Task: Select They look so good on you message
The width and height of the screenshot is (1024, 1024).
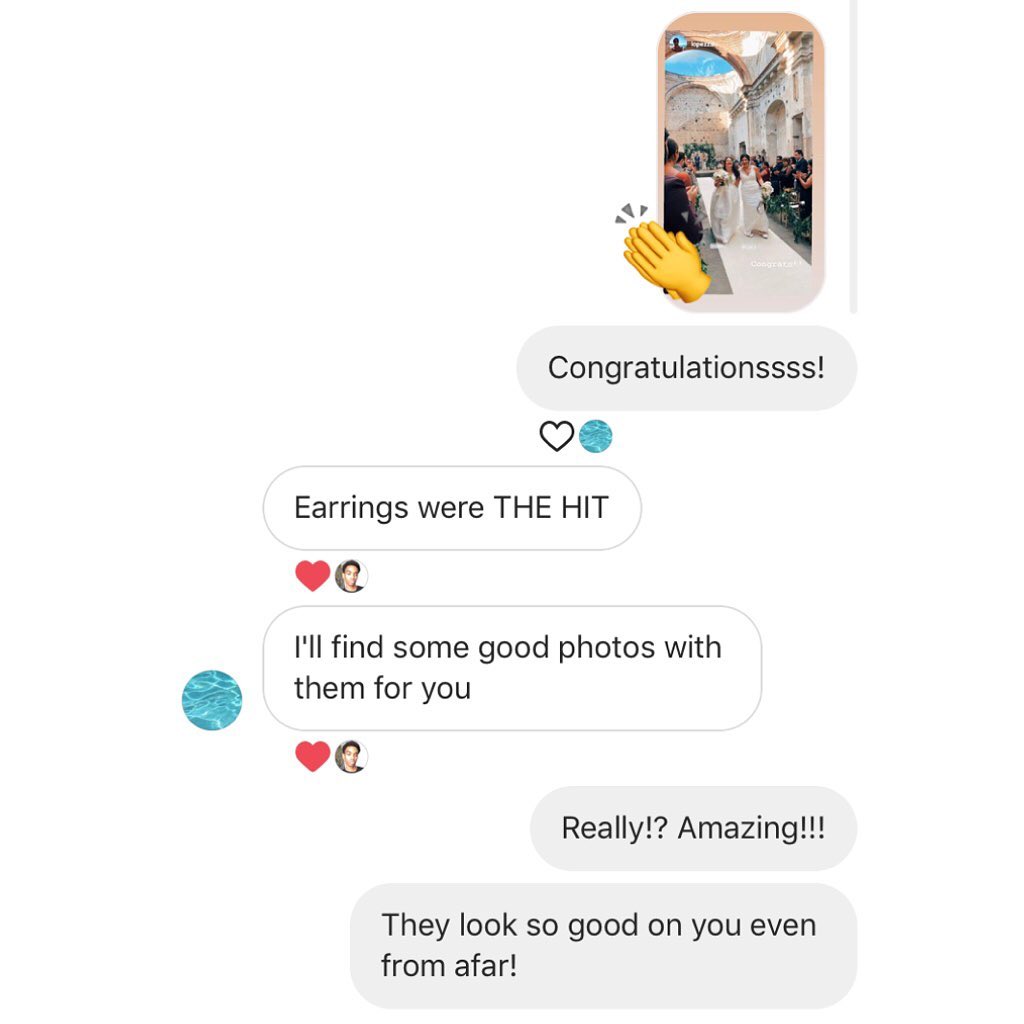Action: [x=603, y=945]
